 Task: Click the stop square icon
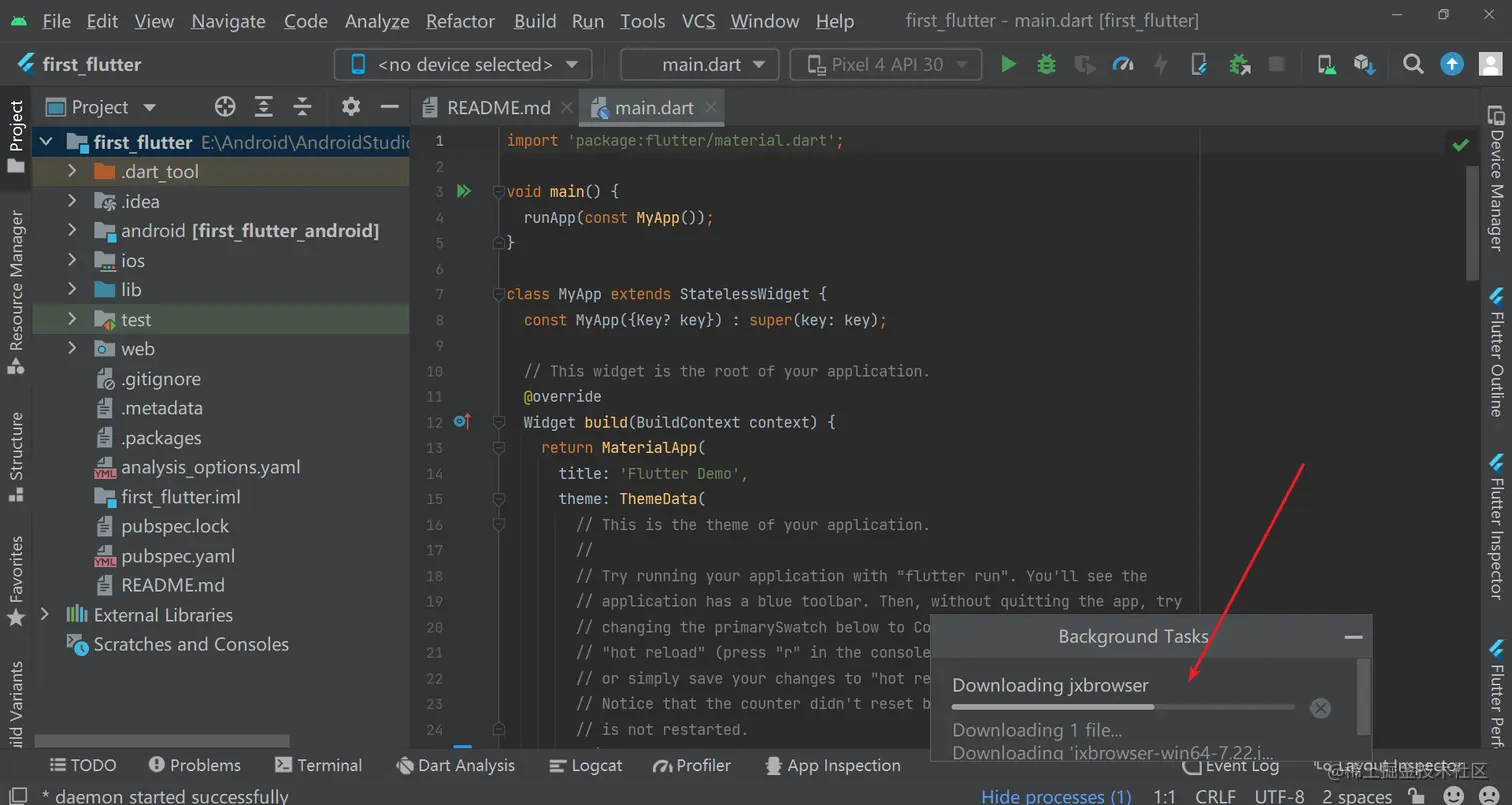(1276, 64)
